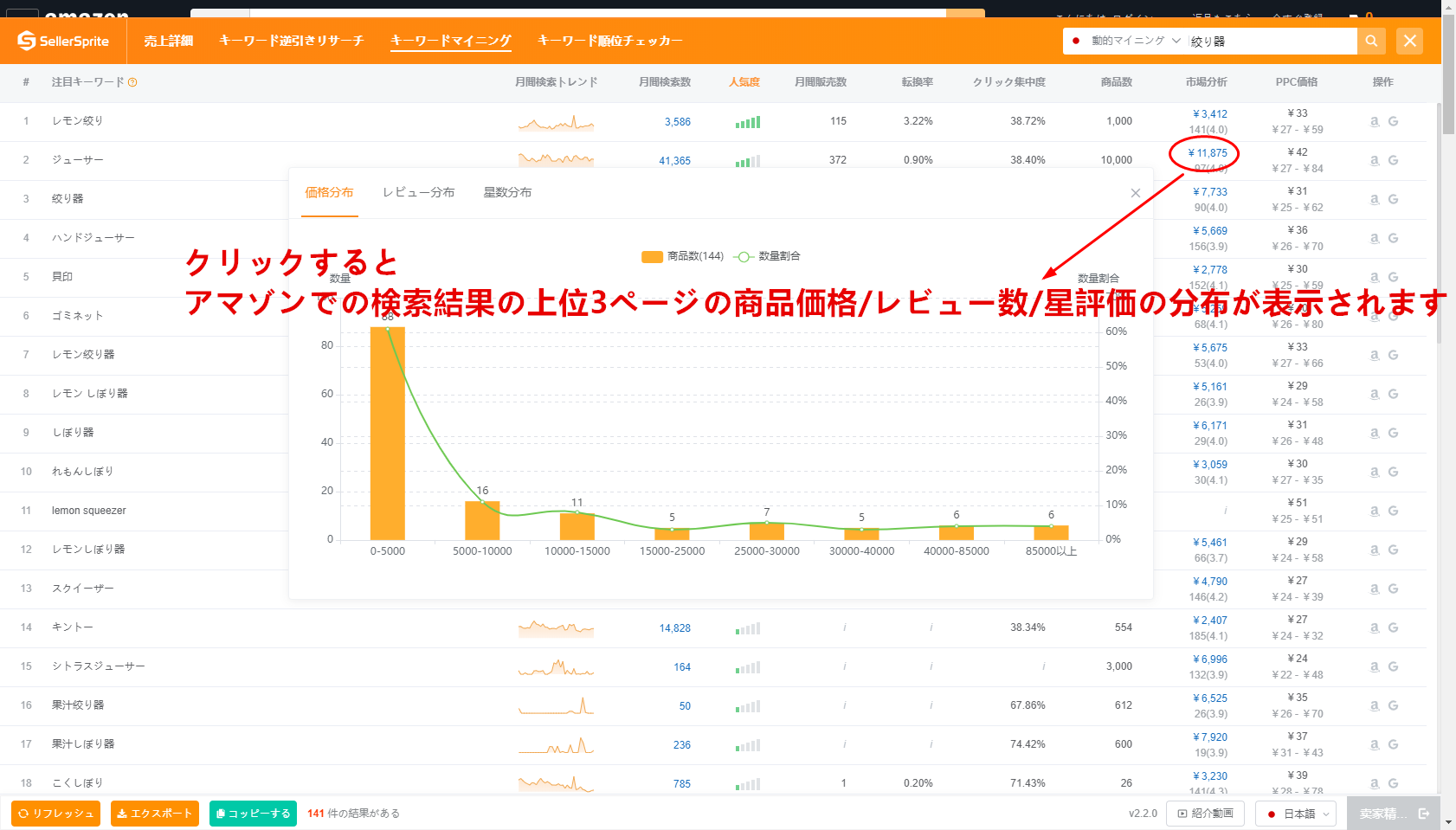1456x830 pixels.
Task: Open Google icon for シトラスジューサー row
Action: [1393, 666]
